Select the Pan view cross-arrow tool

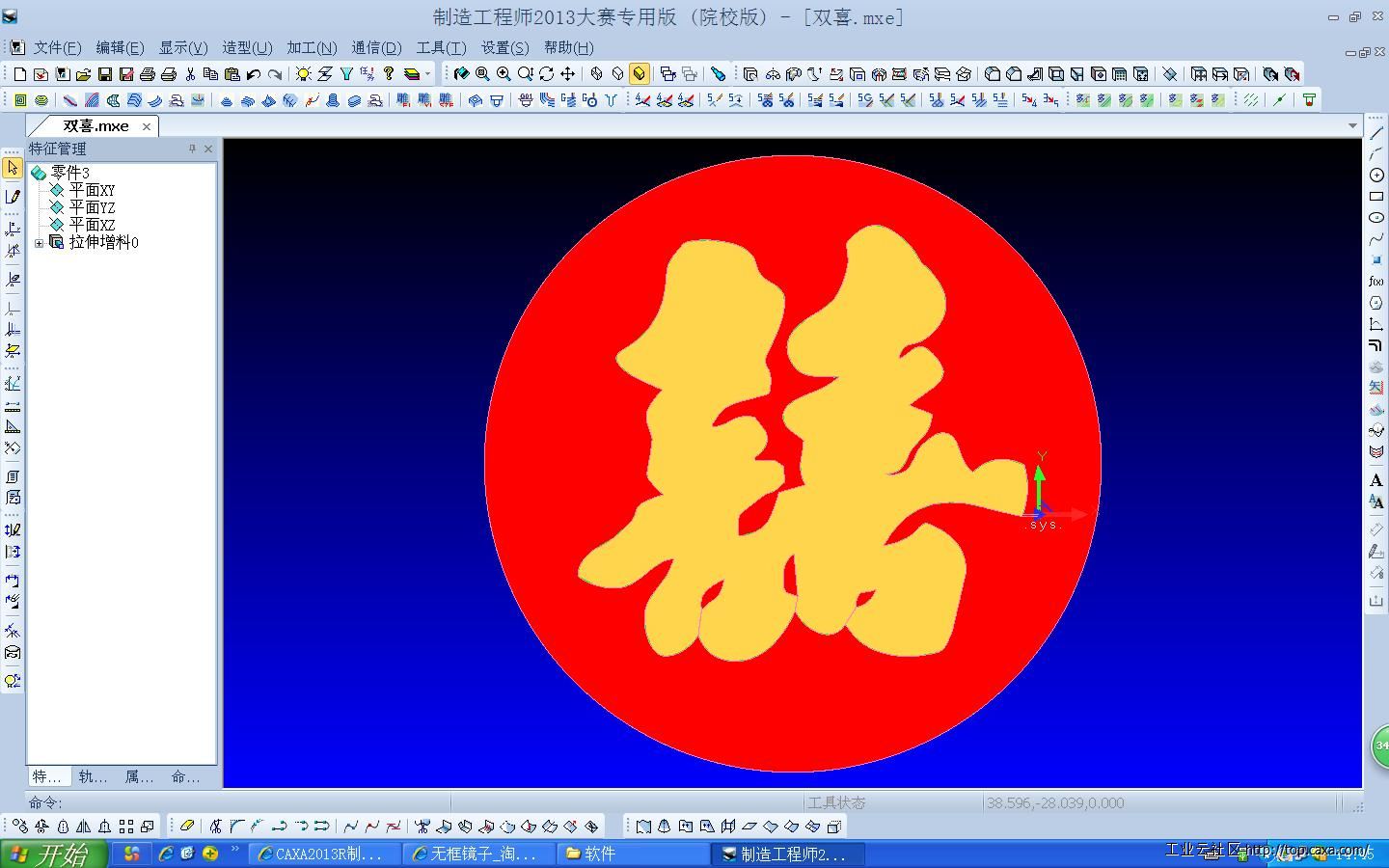(568, 74)
